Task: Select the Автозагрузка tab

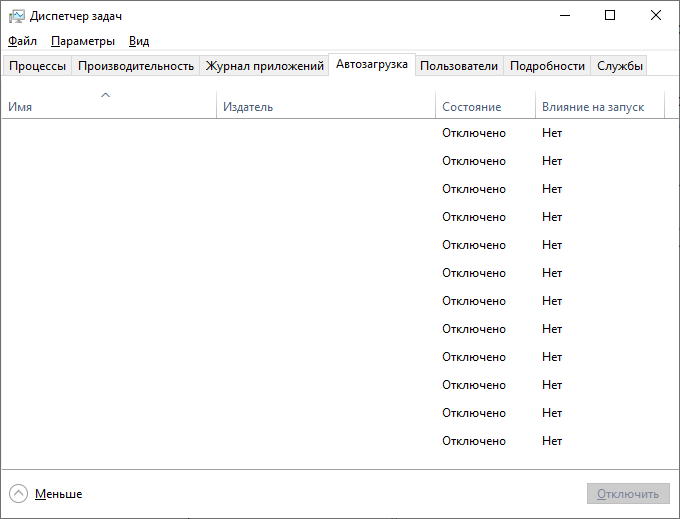Action: (x=372, y=65)
